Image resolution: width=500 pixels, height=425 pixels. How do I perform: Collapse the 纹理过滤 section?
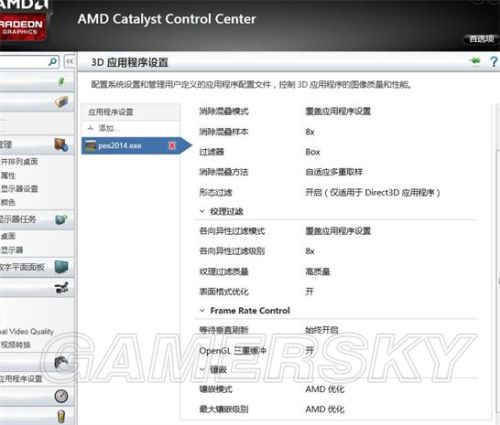[202, 211]
